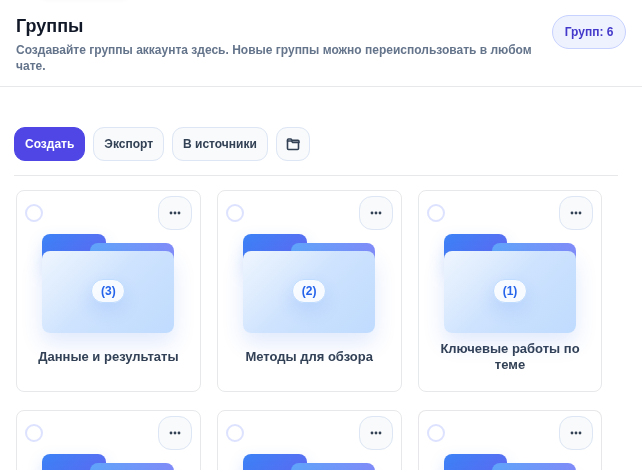This screenshot has width=642, height=470.
Task: Open options menu for Ключевые работы по теме
Action: 576,213
